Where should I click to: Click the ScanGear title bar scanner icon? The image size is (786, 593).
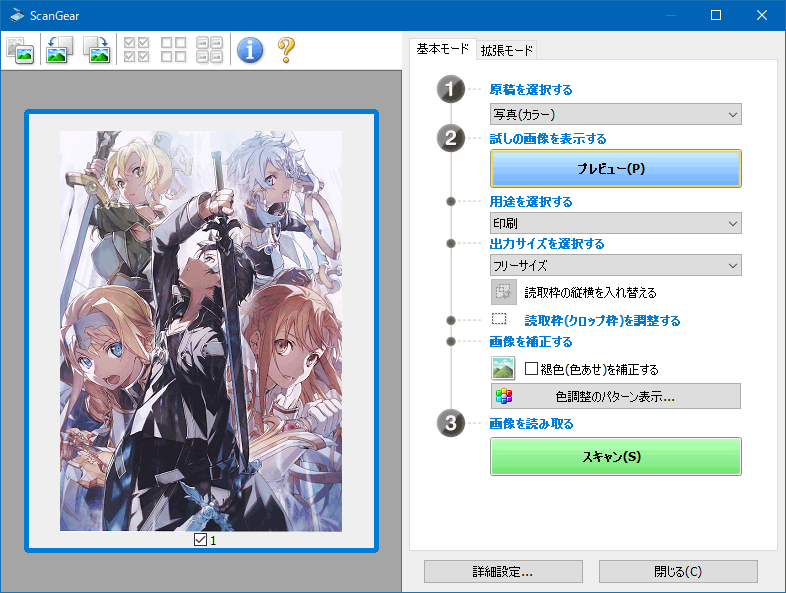point(17,15)
